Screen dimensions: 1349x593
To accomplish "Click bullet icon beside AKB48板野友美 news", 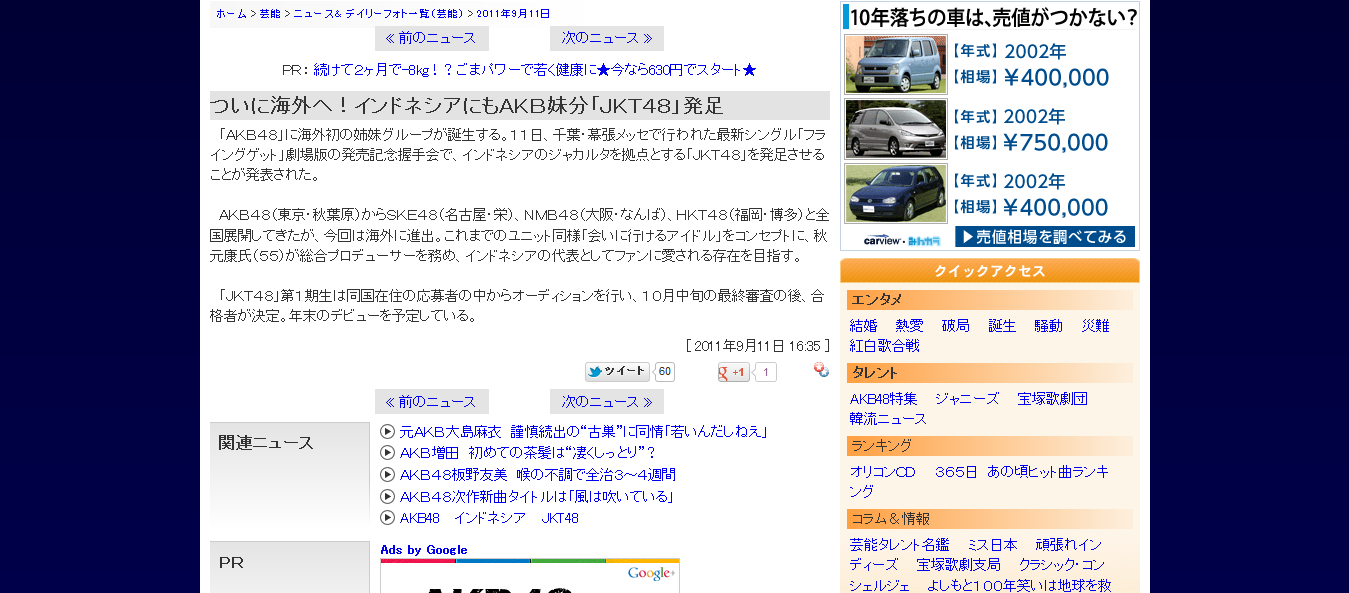I will click(387, 475).
